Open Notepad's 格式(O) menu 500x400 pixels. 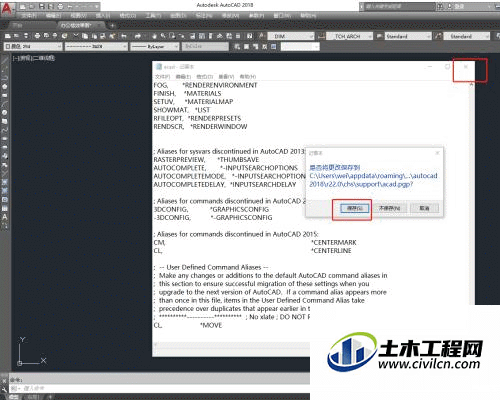pos(204,77)
